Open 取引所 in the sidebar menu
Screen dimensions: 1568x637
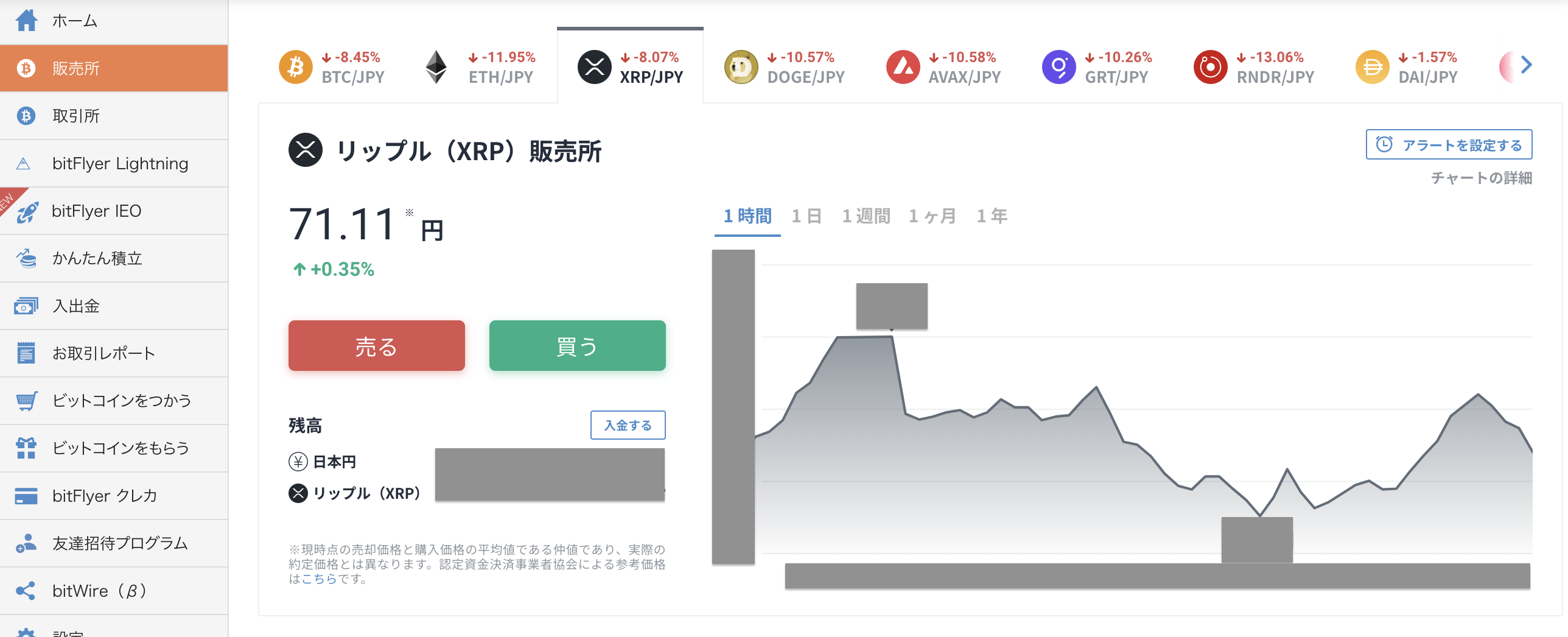click(x=76, y=116)
